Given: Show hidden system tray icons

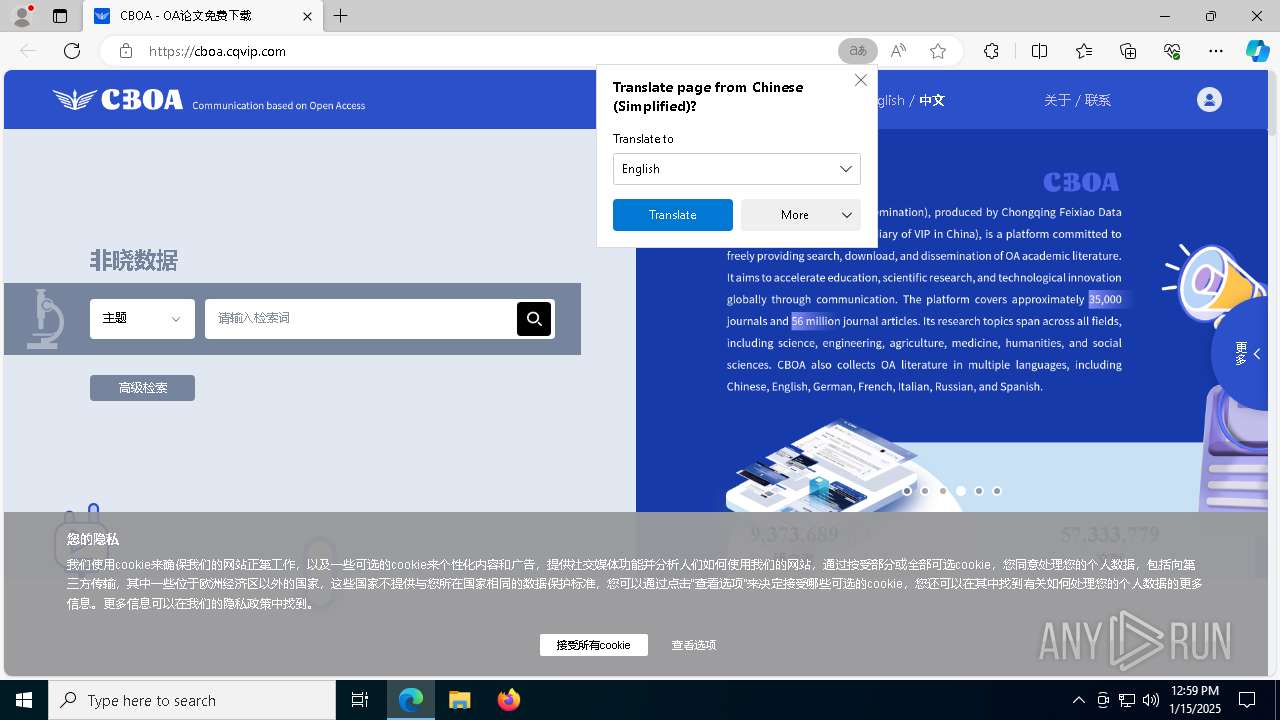Looking at the screenshot, I should click(1078, 700).
